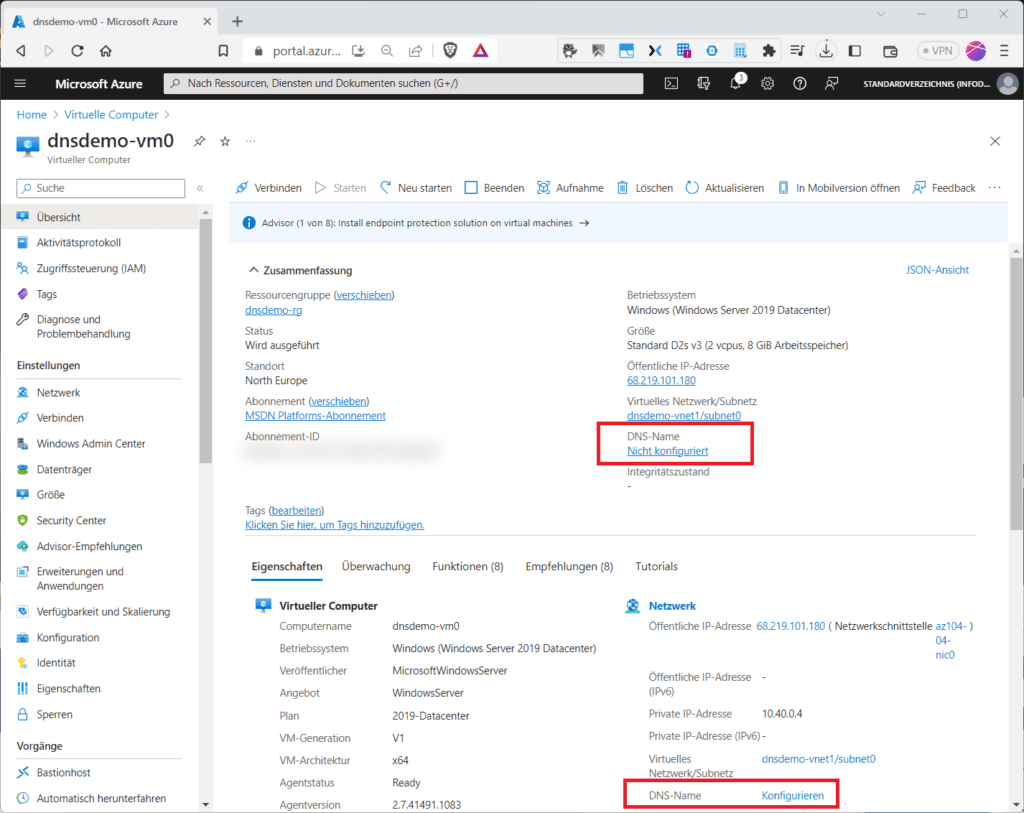The width and height of the screenshot is (1024, 813).
Task: Open the notifications bell icon
Action: click(x=736, y=83)
